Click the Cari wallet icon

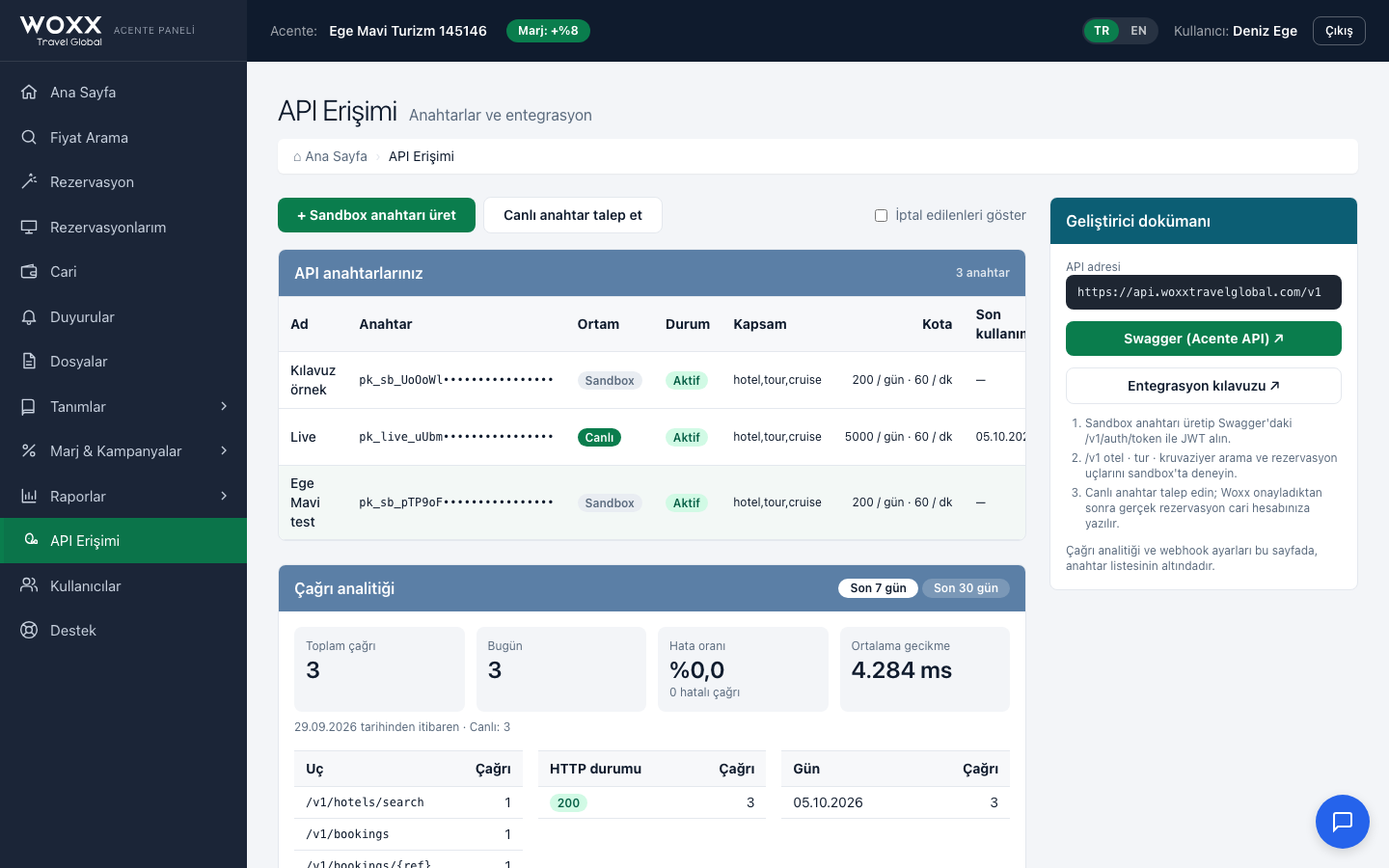coord(29,271)
